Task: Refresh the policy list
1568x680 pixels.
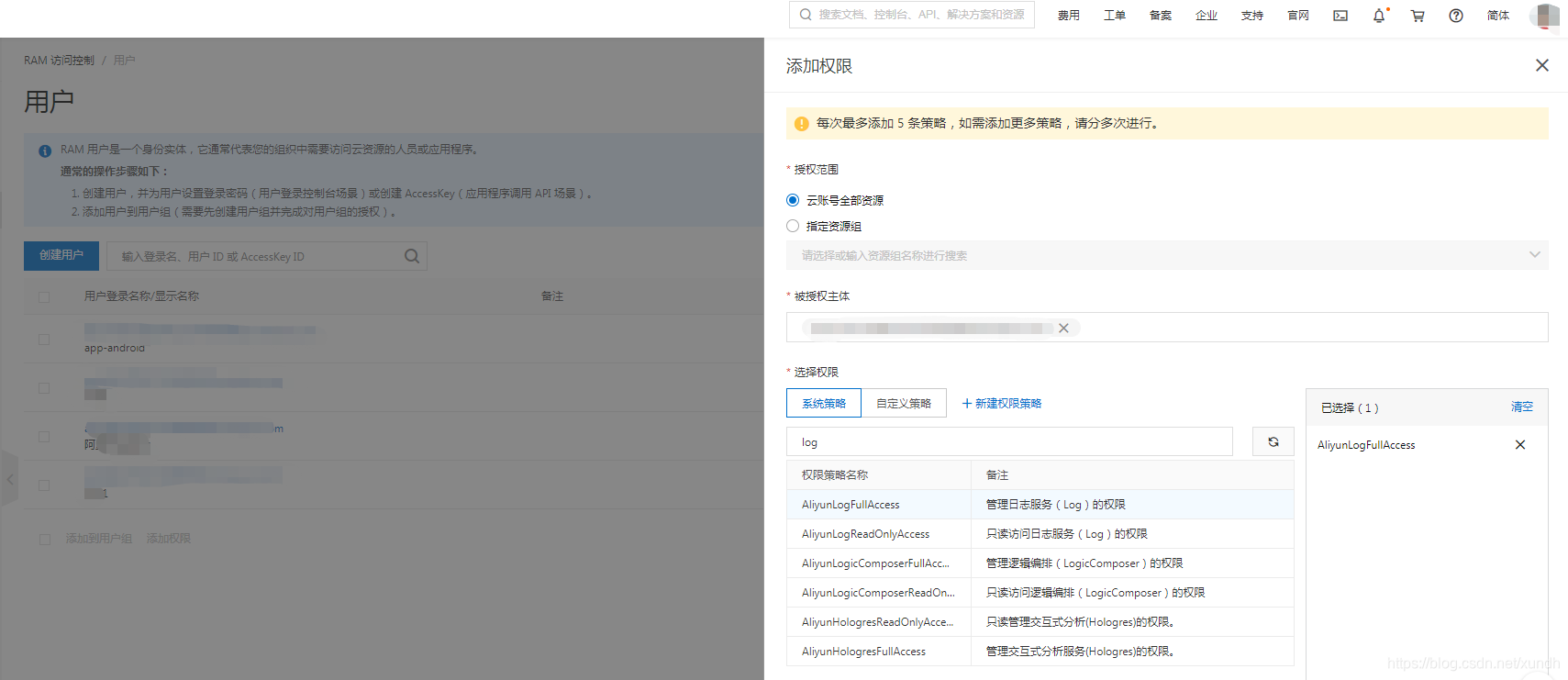Action: click(1273, 441)
